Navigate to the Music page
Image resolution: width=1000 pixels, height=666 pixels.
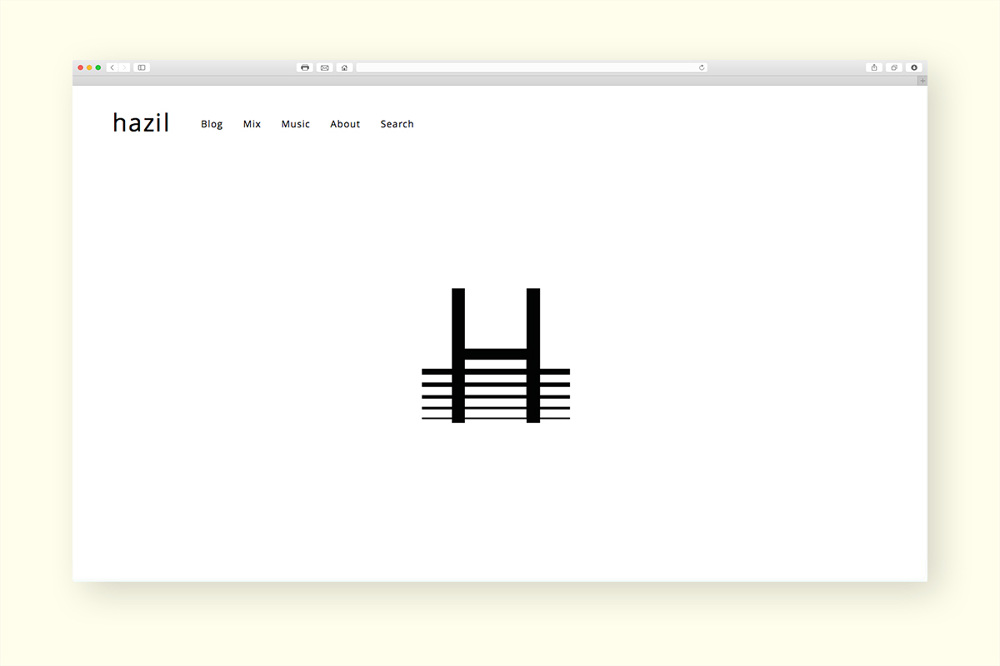click(x=295, y=124)
